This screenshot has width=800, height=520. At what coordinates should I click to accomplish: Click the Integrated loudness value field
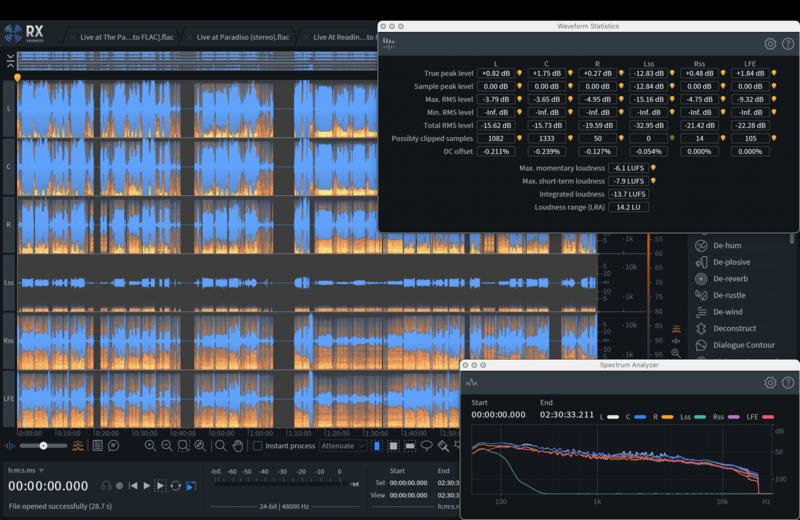[630, 194]
